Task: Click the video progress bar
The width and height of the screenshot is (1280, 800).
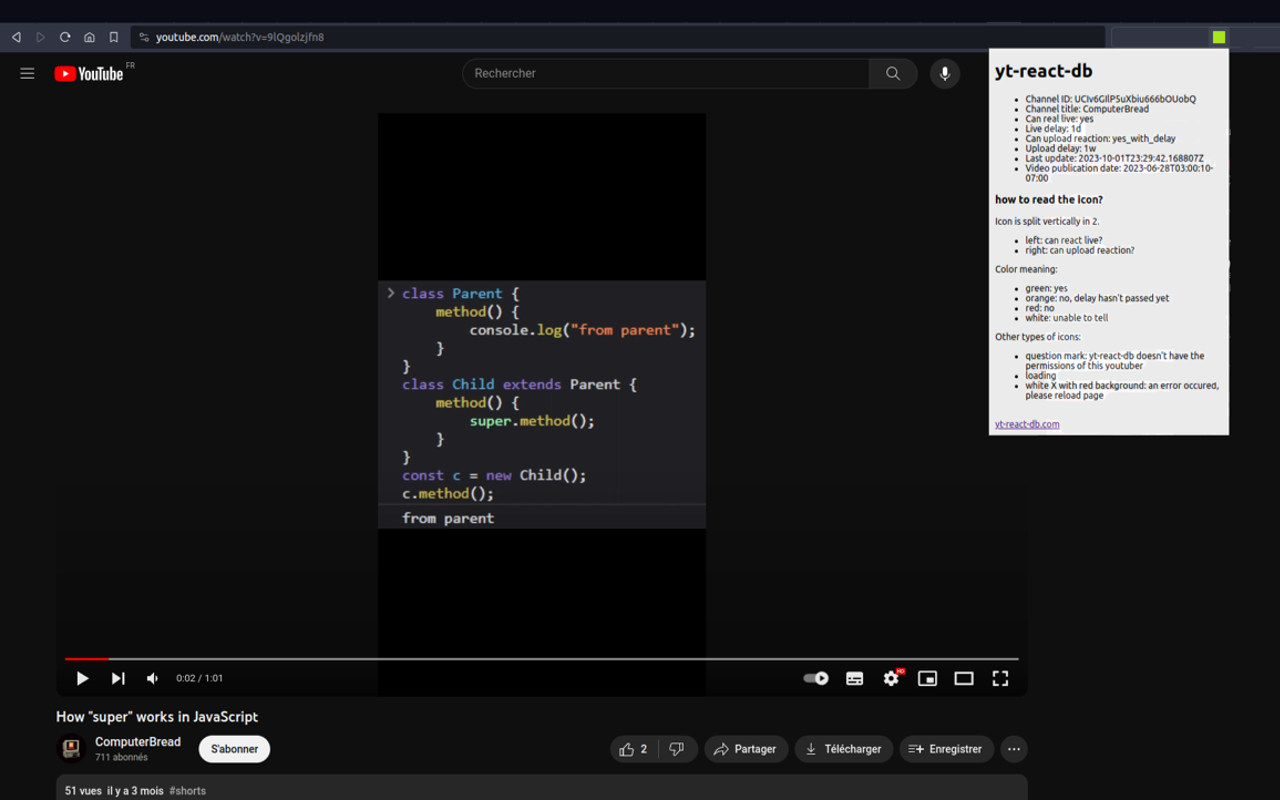Action: (x=540, y=659)
